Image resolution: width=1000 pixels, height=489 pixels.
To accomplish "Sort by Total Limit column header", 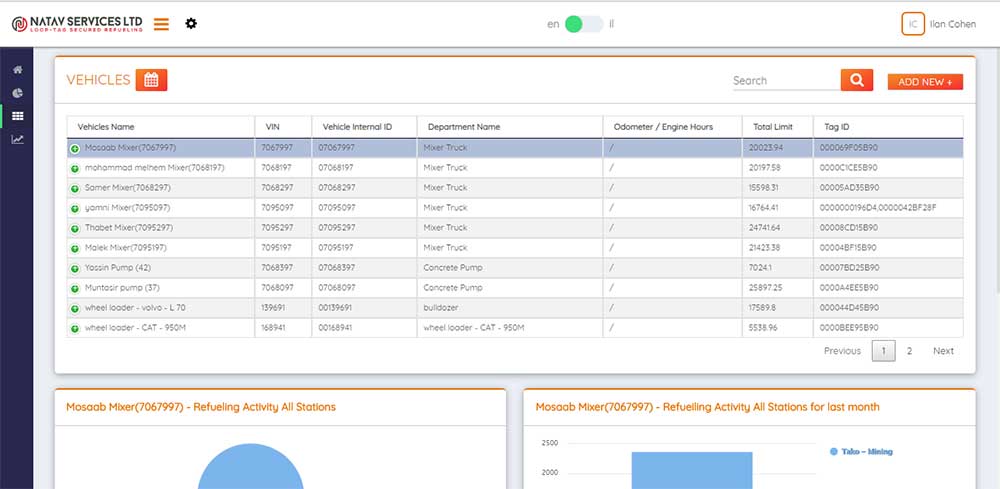I will click(x=778, y=127).
